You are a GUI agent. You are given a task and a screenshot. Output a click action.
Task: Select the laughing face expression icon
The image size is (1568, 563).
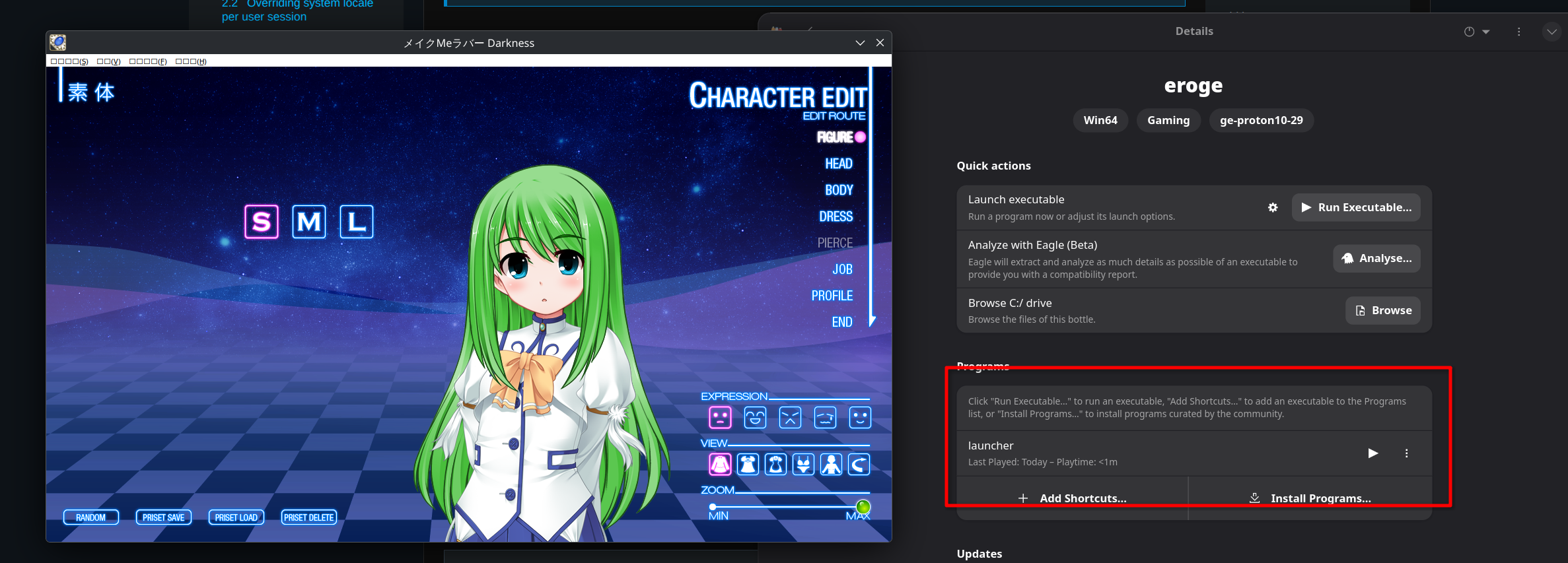pyautogui.click(x=755, y=417)
